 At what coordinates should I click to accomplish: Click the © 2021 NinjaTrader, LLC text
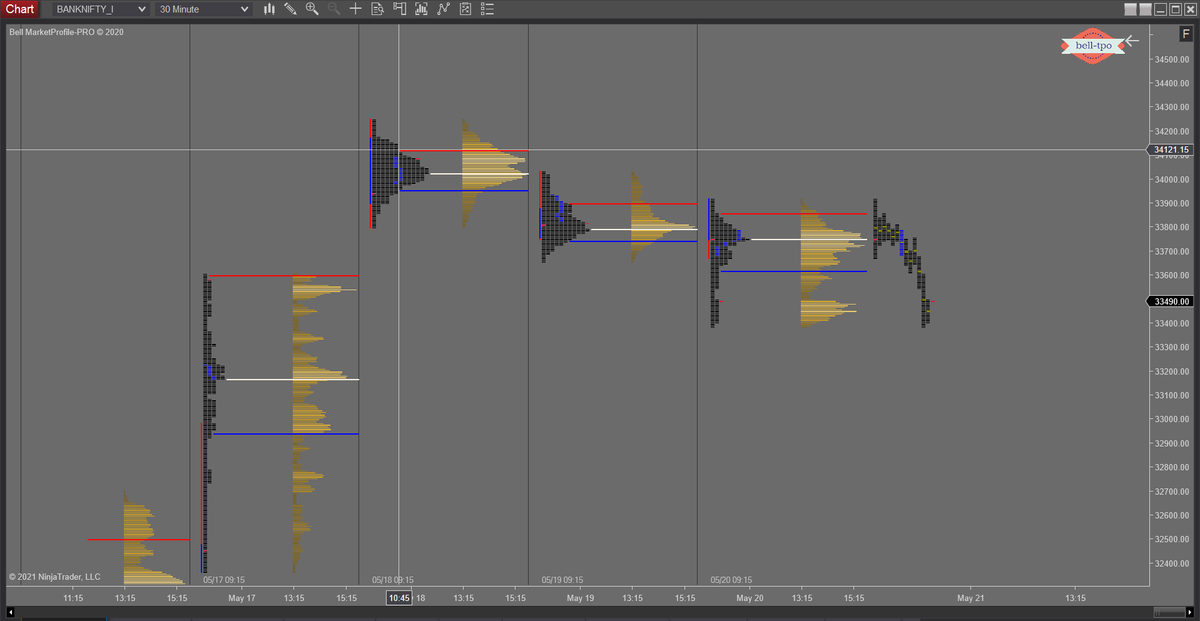[x=54, y=577]
